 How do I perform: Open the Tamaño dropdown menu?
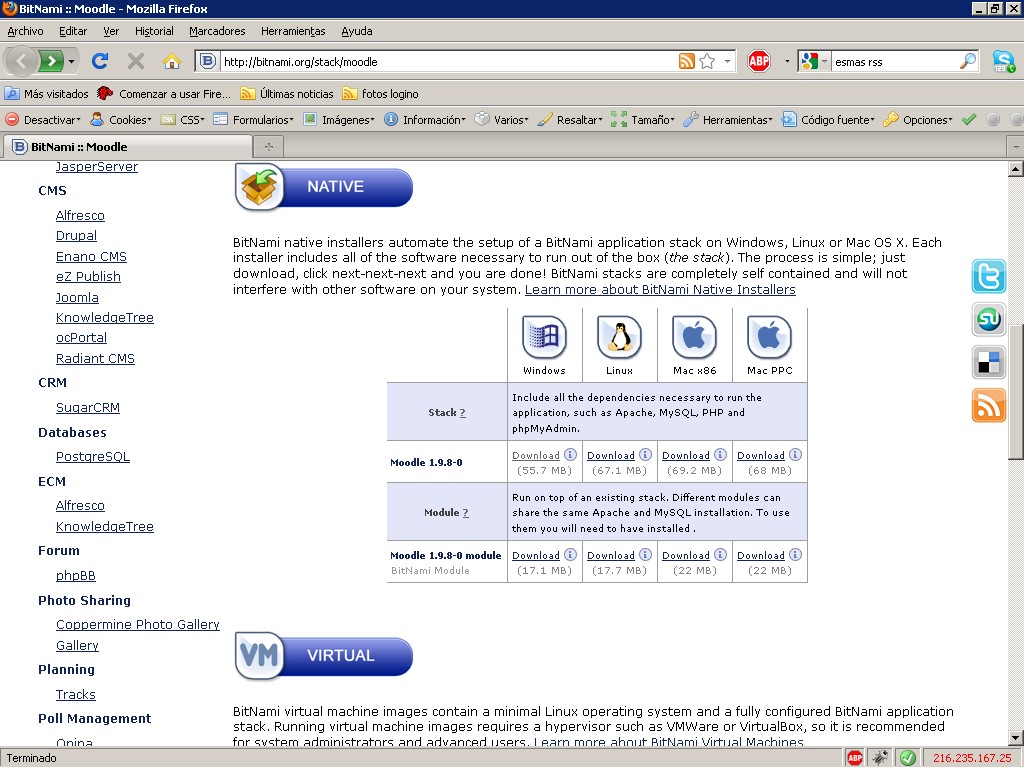(643, 120)
